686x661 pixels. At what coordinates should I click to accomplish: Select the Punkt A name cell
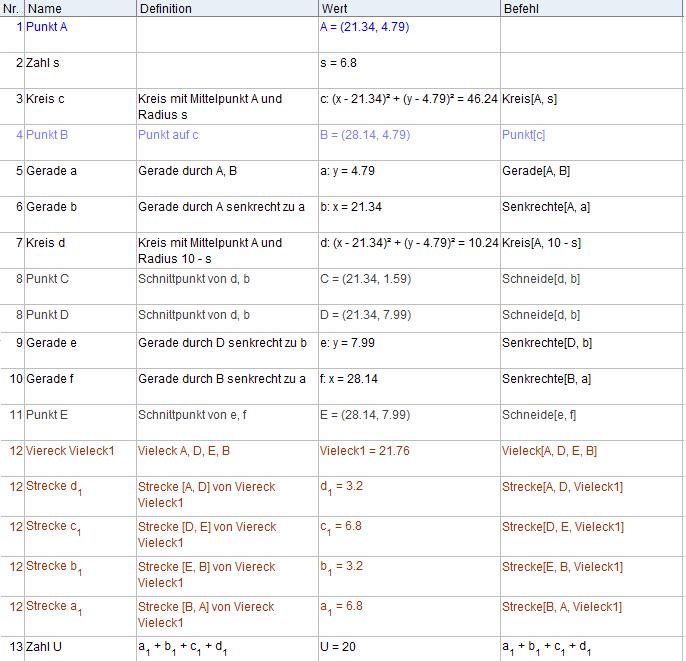click(x=47, y=27)
